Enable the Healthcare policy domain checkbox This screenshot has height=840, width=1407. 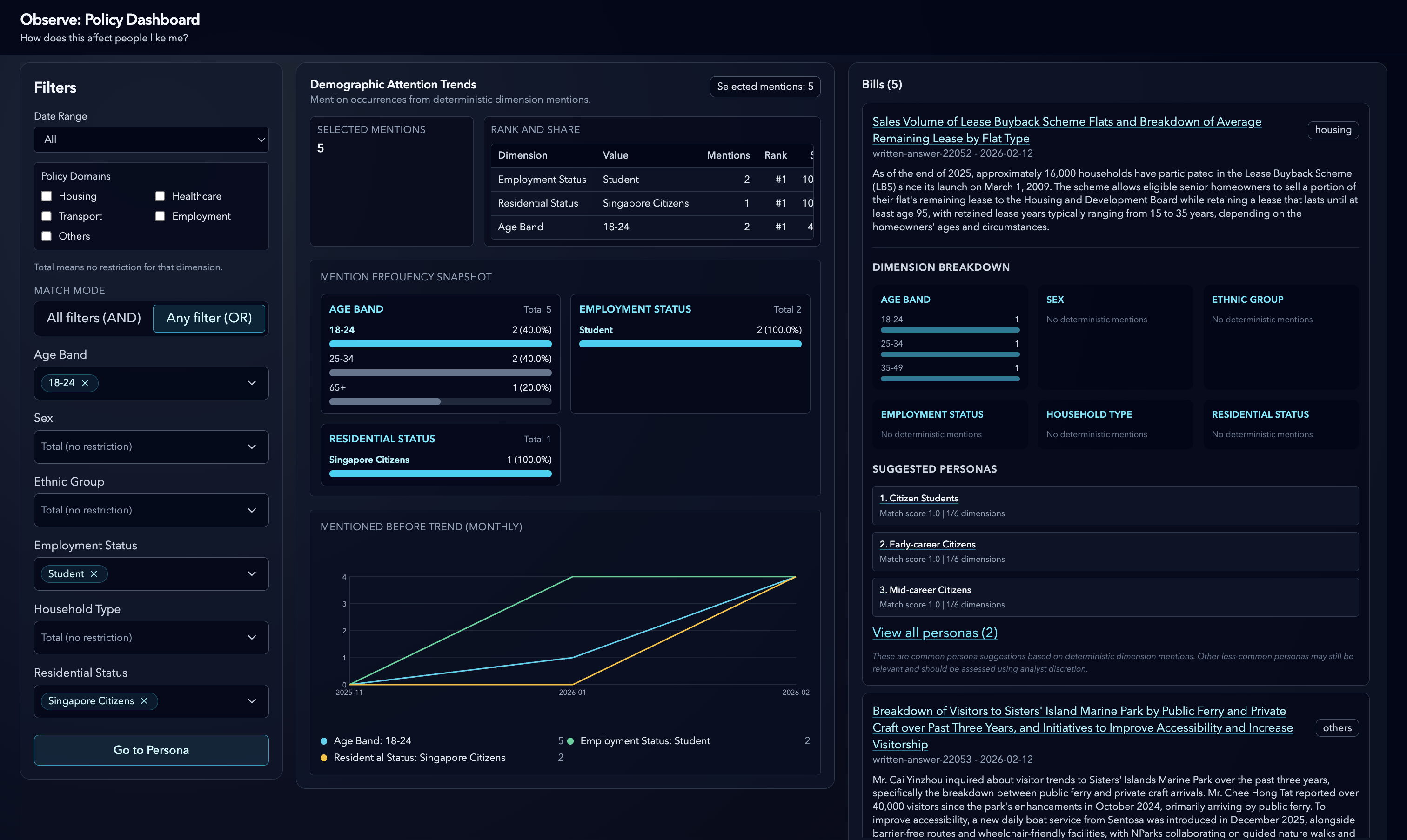(160, 196)
